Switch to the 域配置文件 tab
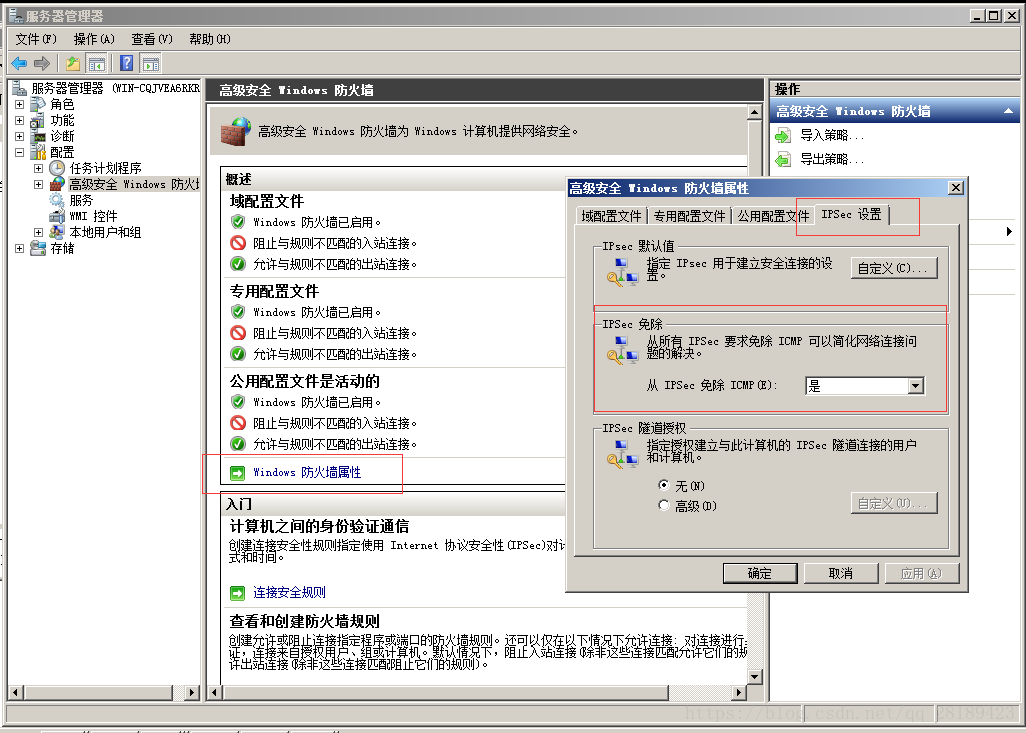Image resolution: width=1026 pixels, height=733 pixels. (x=611, y=216)
